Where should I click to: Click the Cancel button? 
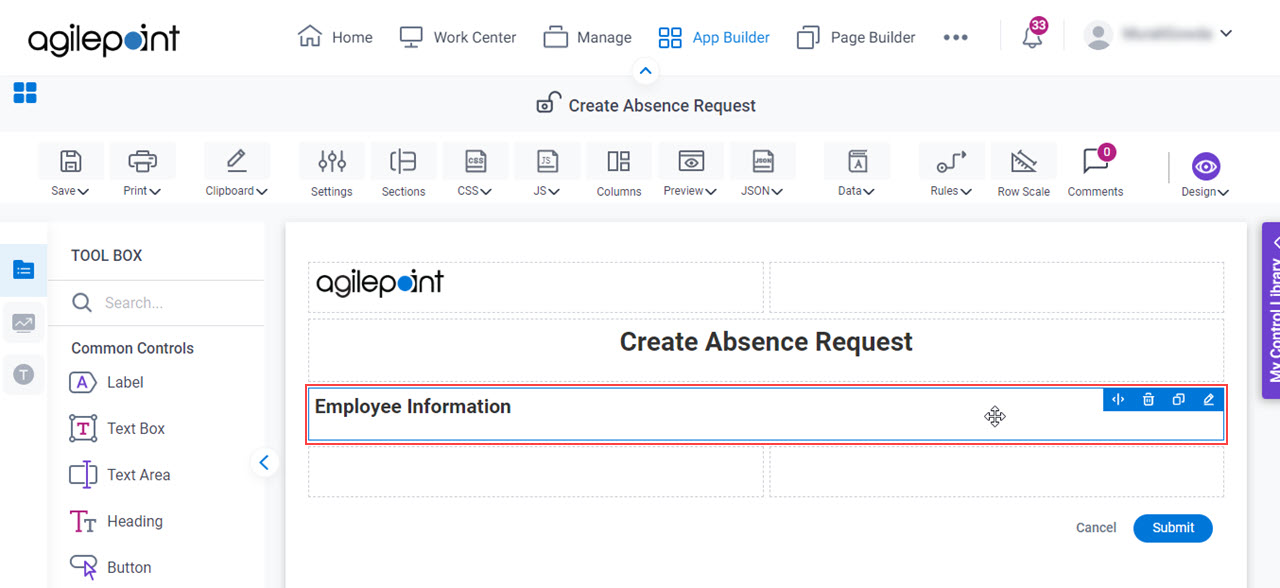[x=1096, y=528]
